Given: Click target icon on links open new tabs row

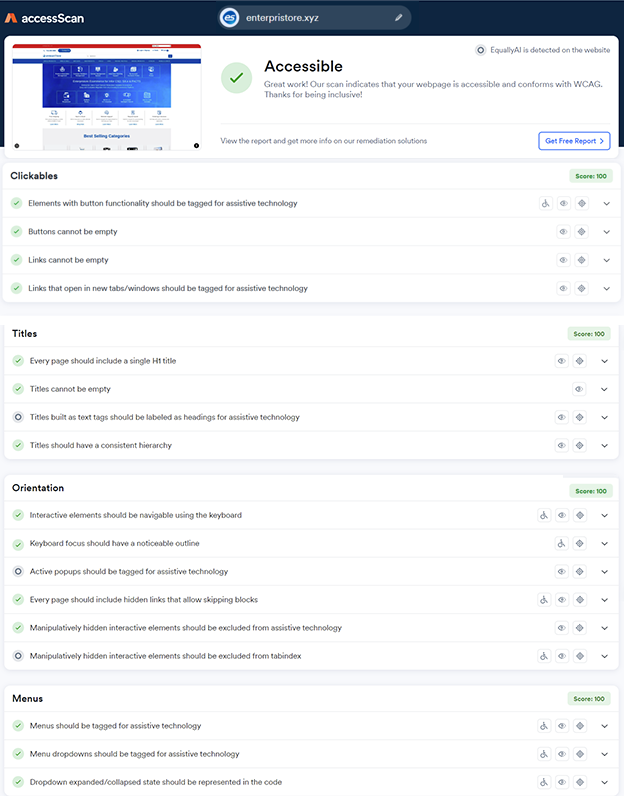Looking at the screenshot, I should [x=582, y=288].
